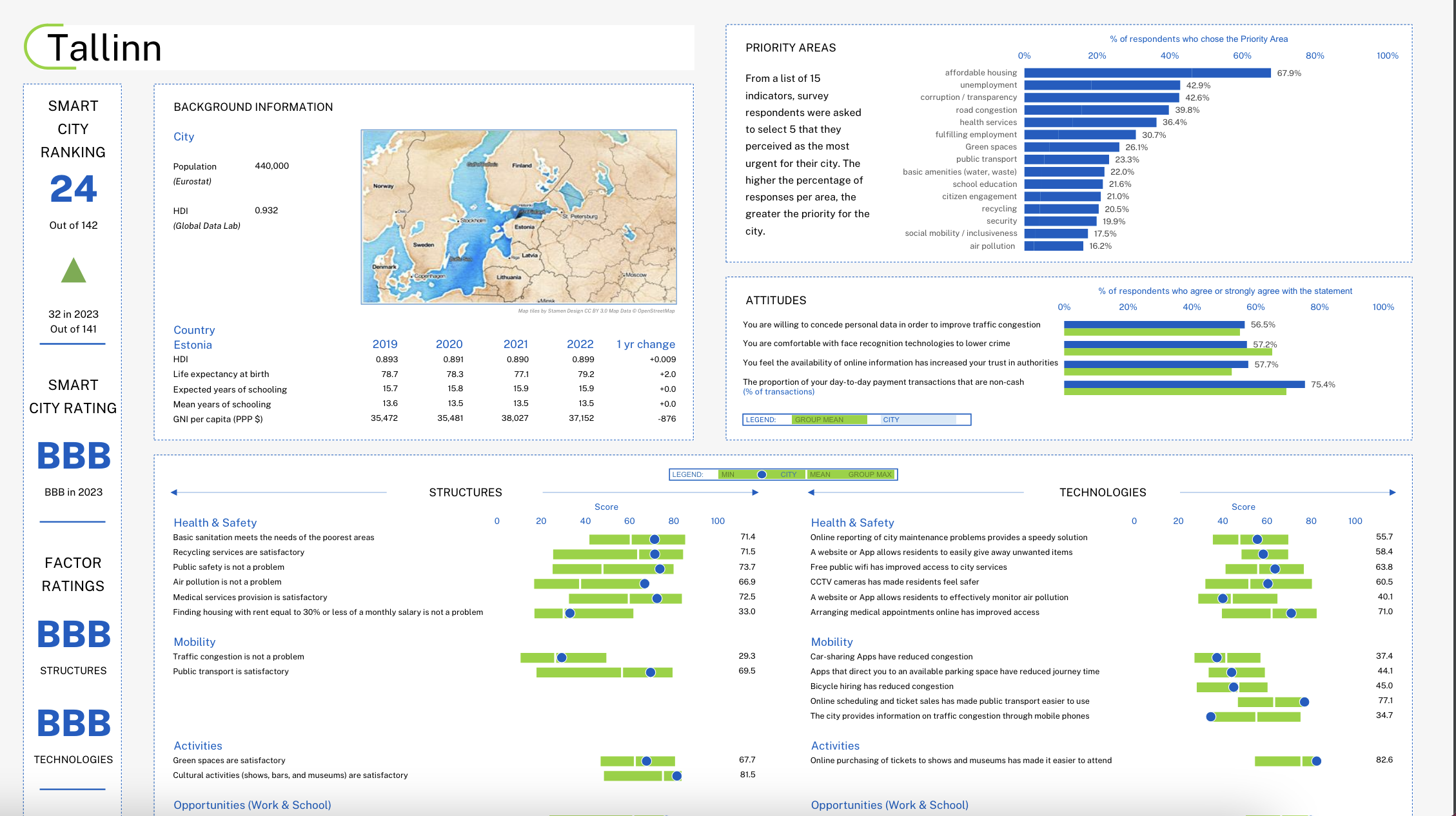Viewport: 1456px width, 816px height.
Task: Click the BBB Structures factor rating
Action: coord(74,635)
